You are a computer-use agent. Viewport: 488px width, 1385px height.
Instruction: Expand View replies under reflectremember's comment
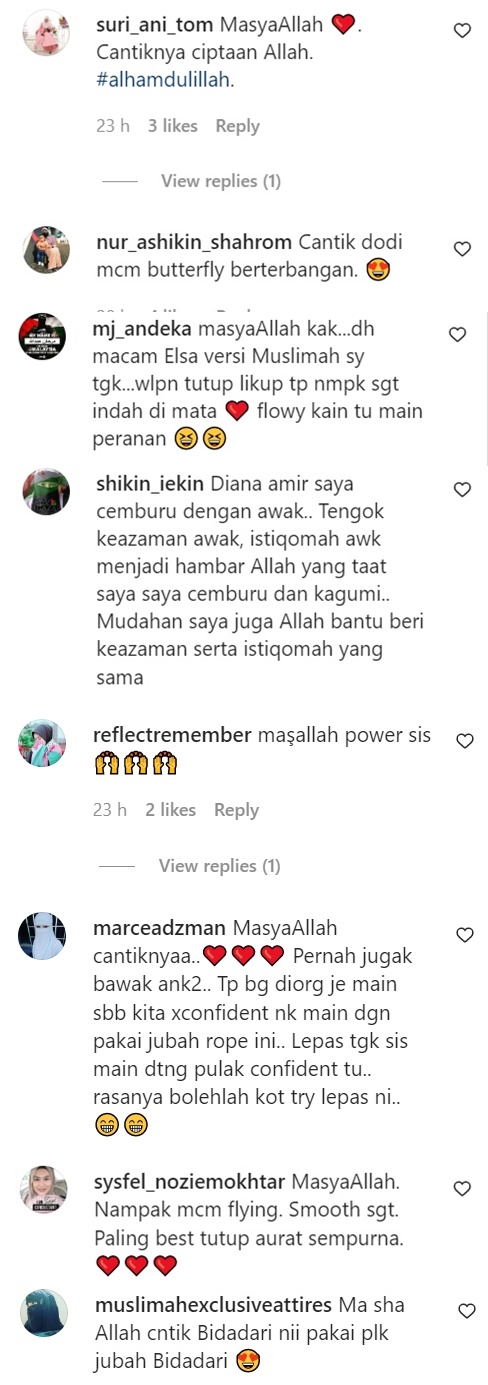[x=219, y=865]
